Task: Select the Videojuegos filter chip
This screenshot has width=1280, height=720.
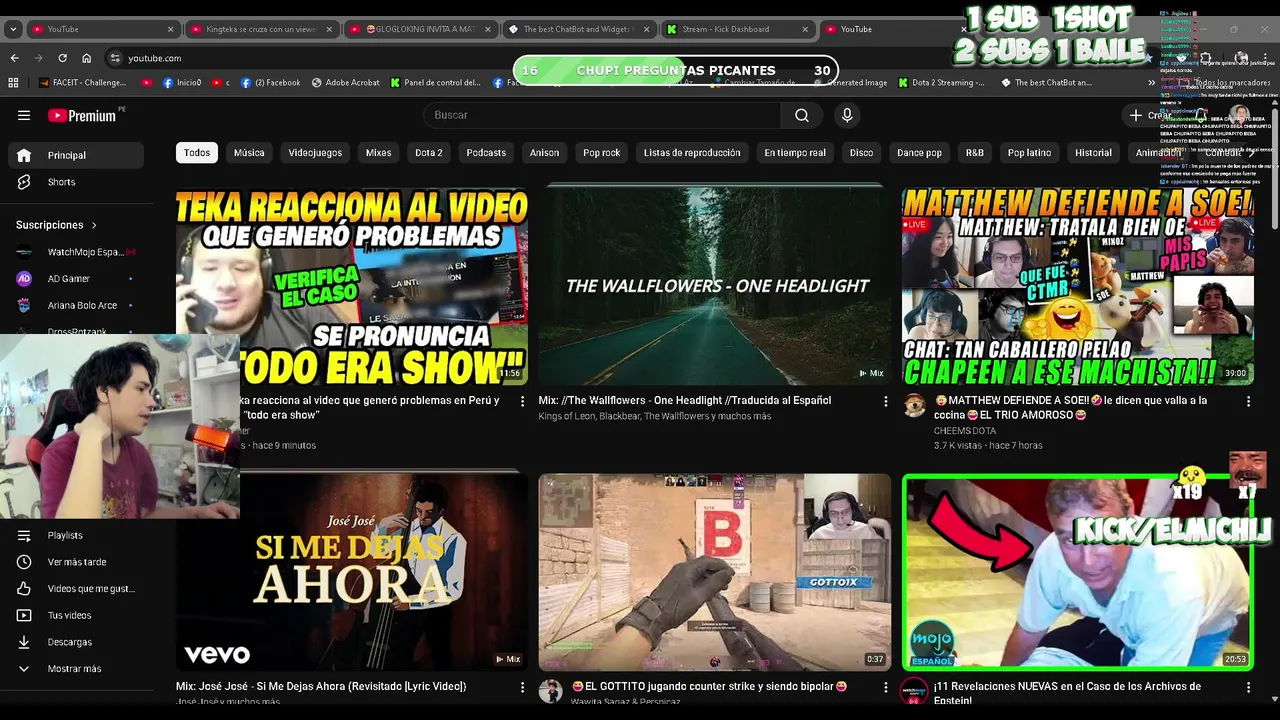Action: point(315,153)
